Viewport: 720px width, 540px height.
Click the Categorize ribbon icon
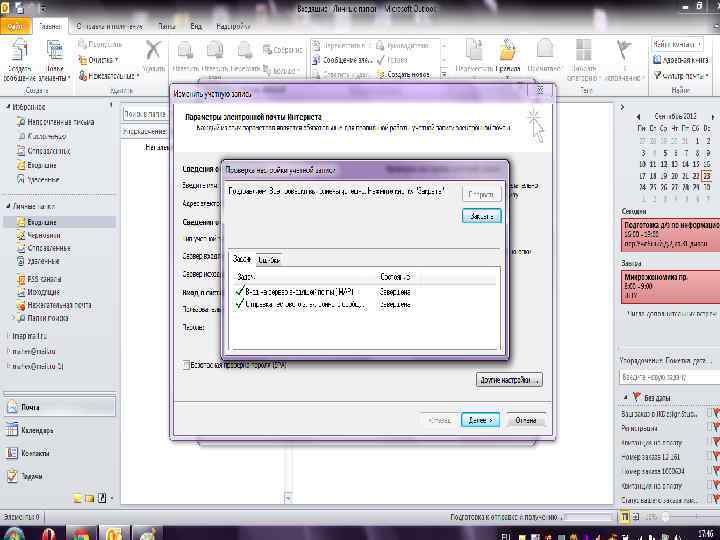583,51
